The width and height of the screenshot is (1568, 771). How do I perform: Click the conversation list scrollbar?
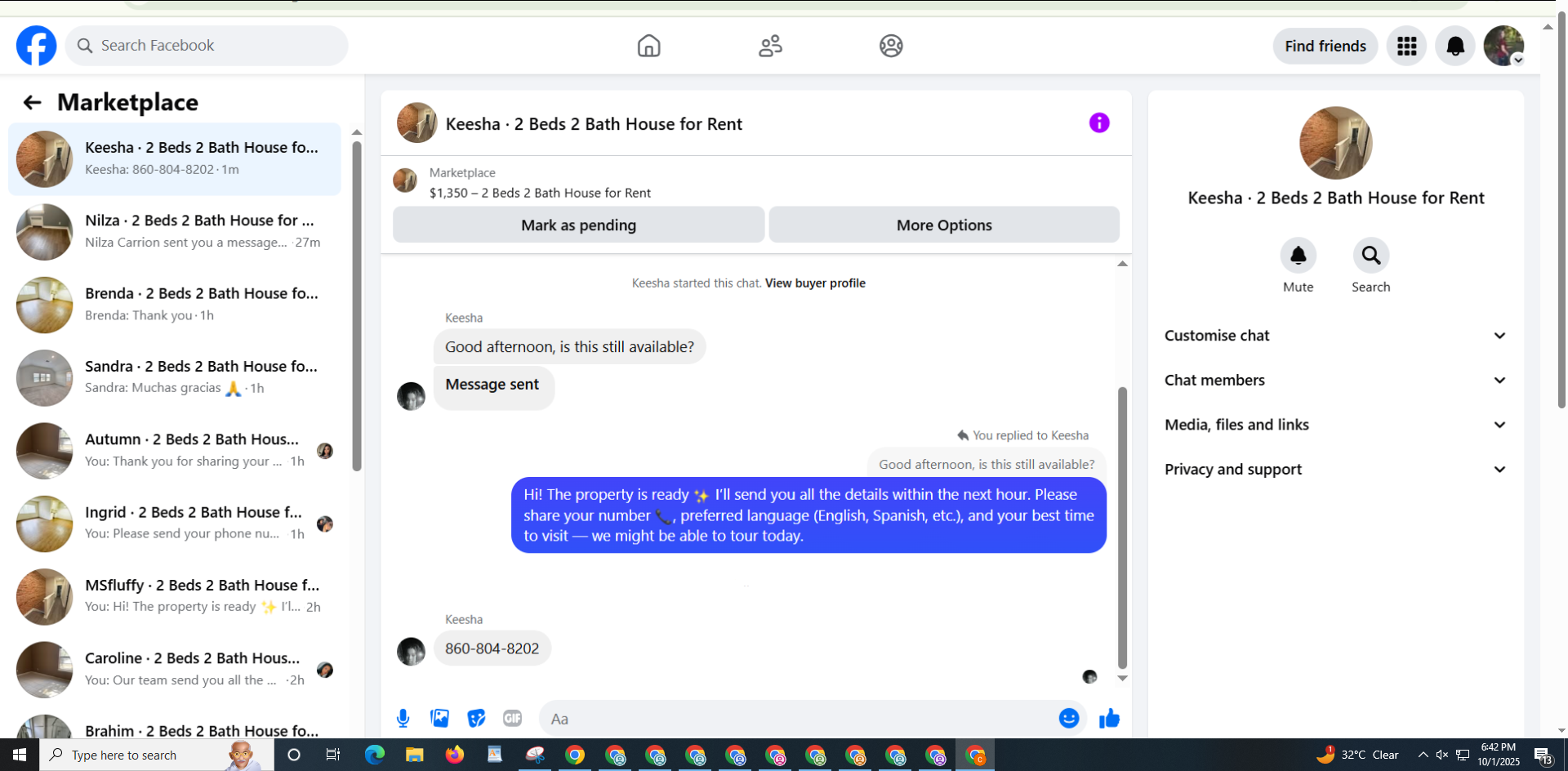[x=356, y=306]
